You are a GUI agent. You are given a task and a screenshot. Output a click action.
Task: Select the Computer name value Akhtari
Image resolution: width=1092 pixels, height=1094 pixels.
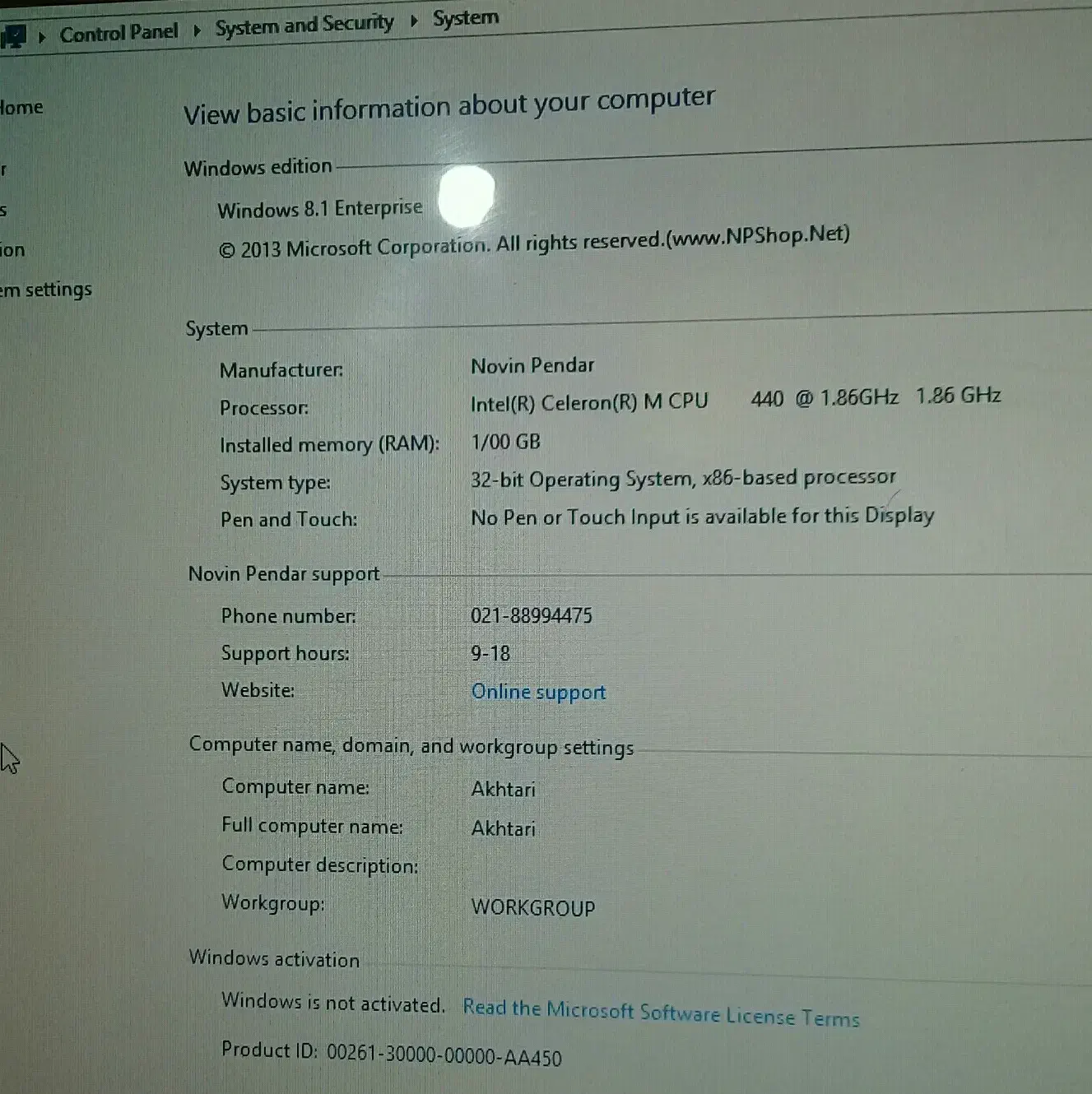point(503,790)
